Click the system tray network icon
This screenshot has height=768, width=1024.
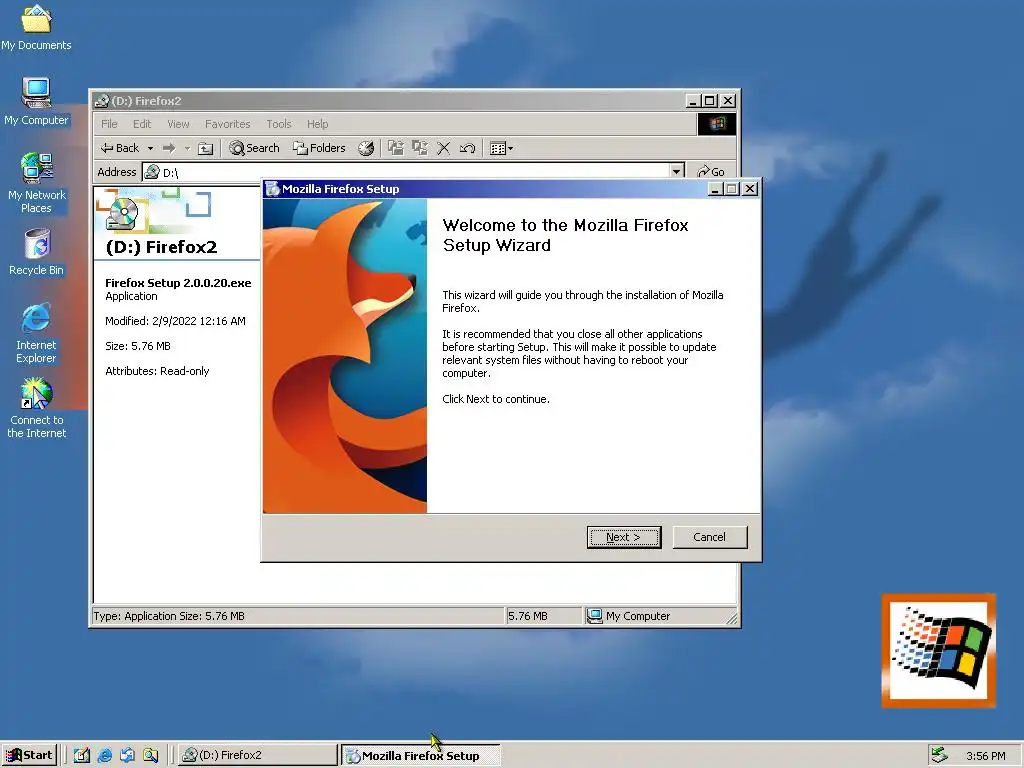tap(939, 756)
